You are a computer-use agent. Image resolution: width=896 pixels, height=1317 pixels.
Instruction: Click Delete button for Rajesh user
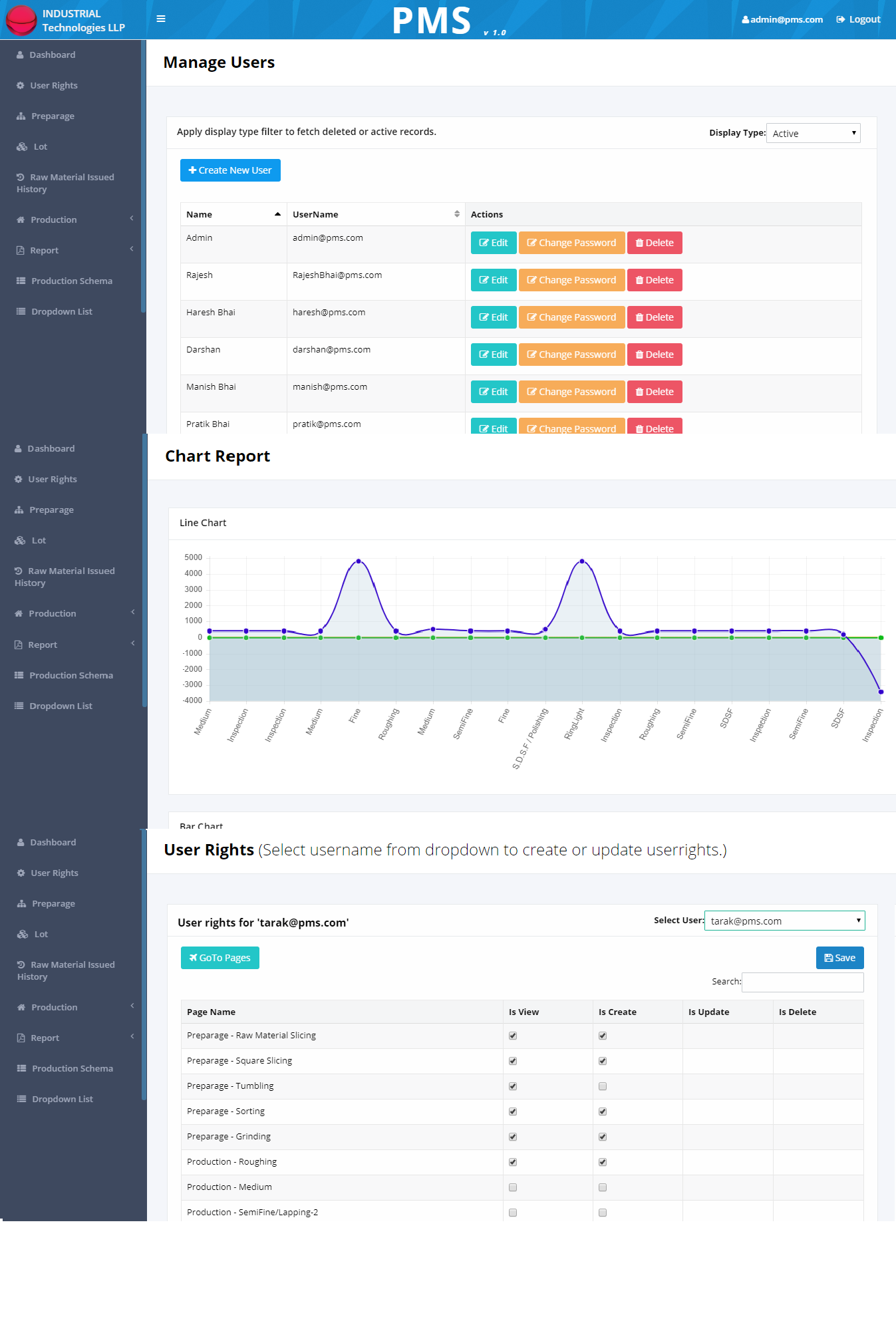(x=655, y=280)
